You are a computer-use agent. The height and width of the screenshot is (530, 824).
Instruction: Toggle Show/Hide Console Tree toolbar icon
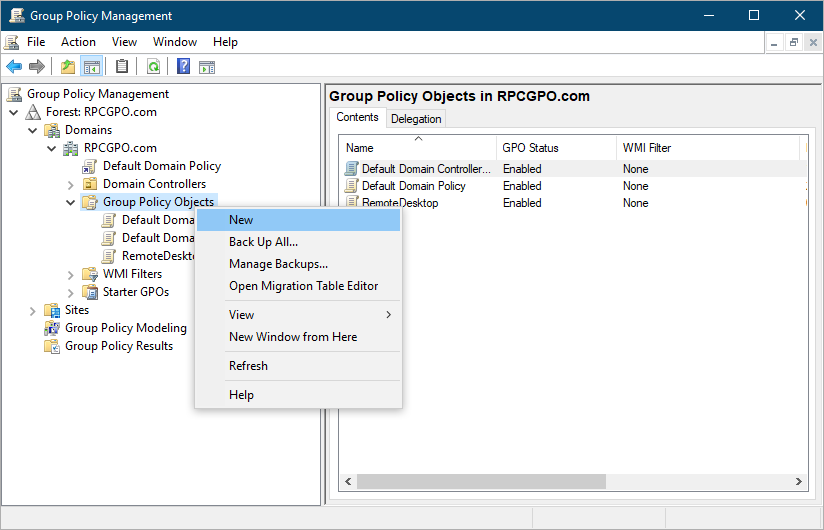(92, 67)
